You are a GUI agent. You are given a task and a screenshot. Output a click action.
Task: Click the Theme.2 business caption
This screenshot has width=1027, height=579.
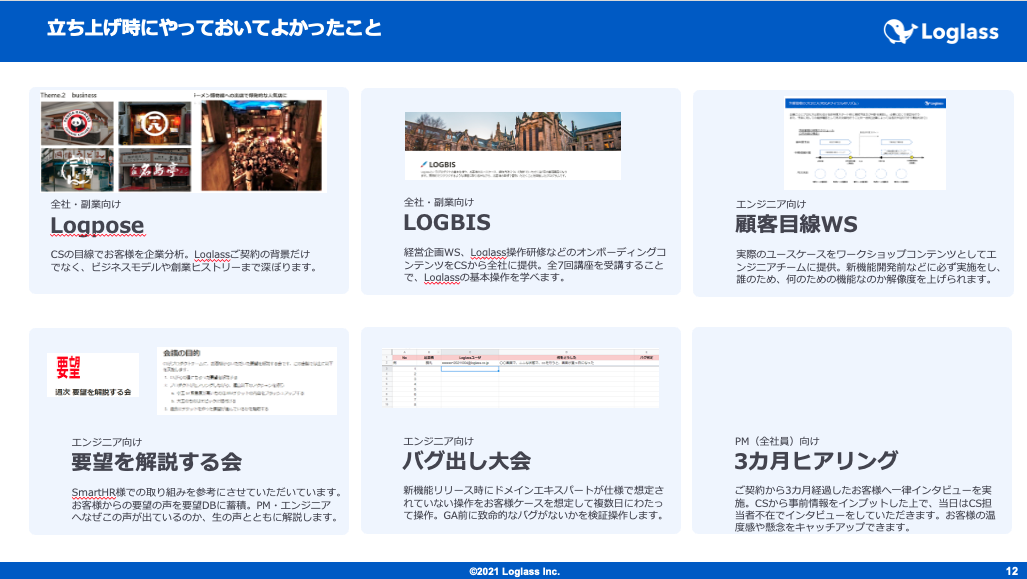[x=69, y=96]
